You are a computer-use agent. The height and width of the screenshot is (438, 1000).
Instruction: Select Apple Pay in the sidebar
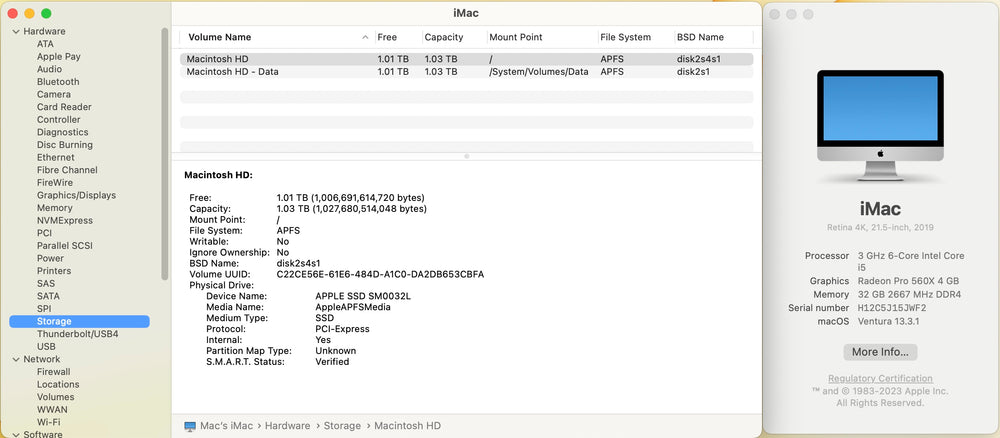pos(59,56)
